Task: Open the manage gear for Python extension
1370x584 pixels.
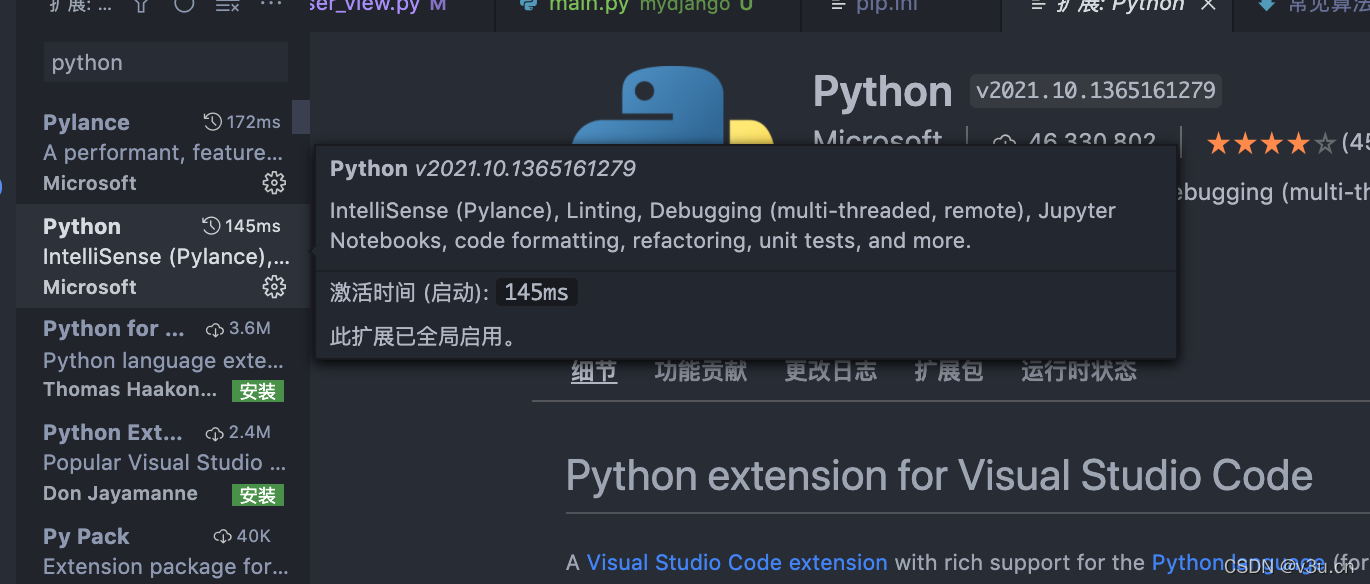Action: (x=274, y=287)
